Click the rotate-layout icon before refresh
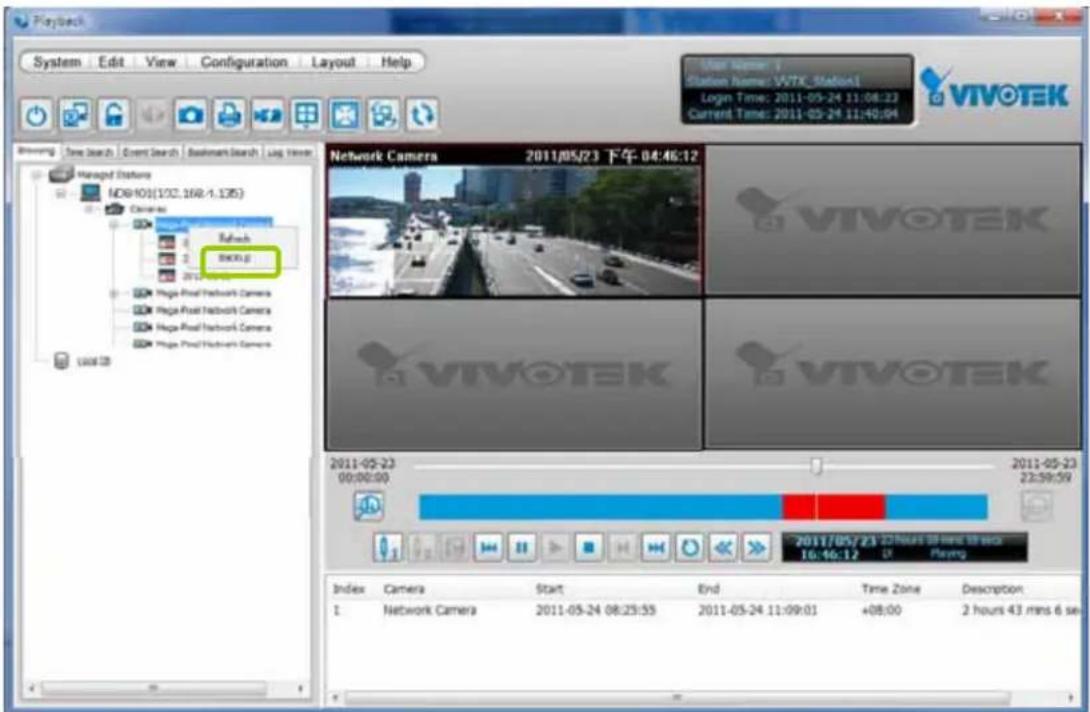 click(x=384, y=115)
